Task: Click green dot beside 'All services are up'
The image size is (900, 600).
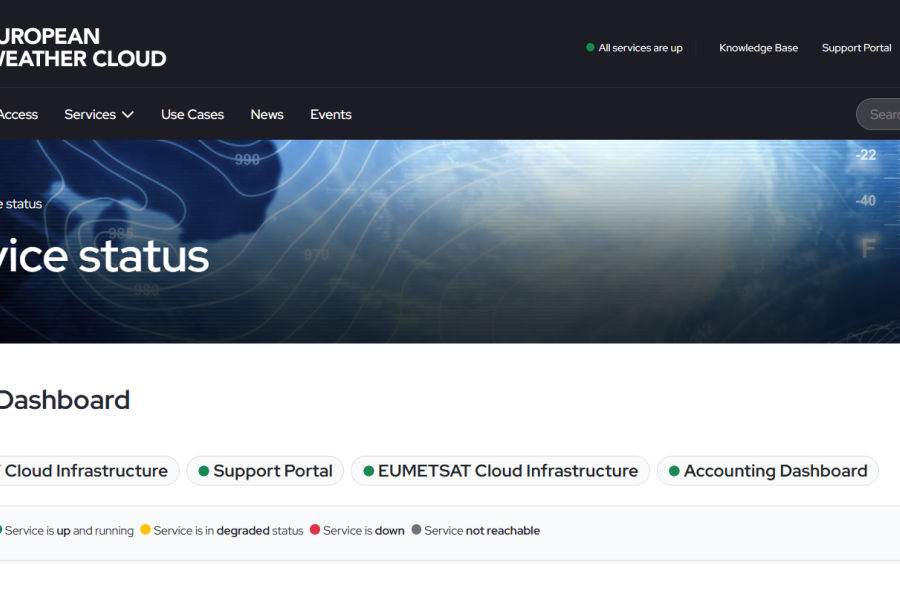Action: pyautogui.click(x=590, y=47)
